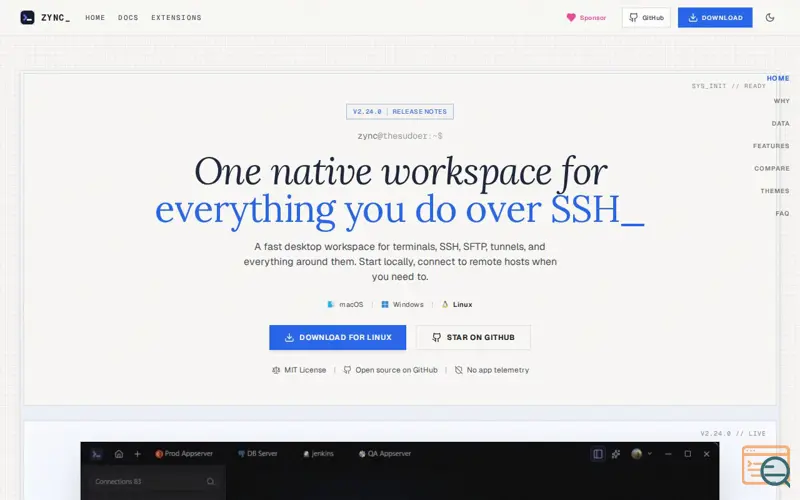The height and width of the screenshot is (500, 800).
Task: Click the V2.24.0 version badge
Action: [367, 111]
